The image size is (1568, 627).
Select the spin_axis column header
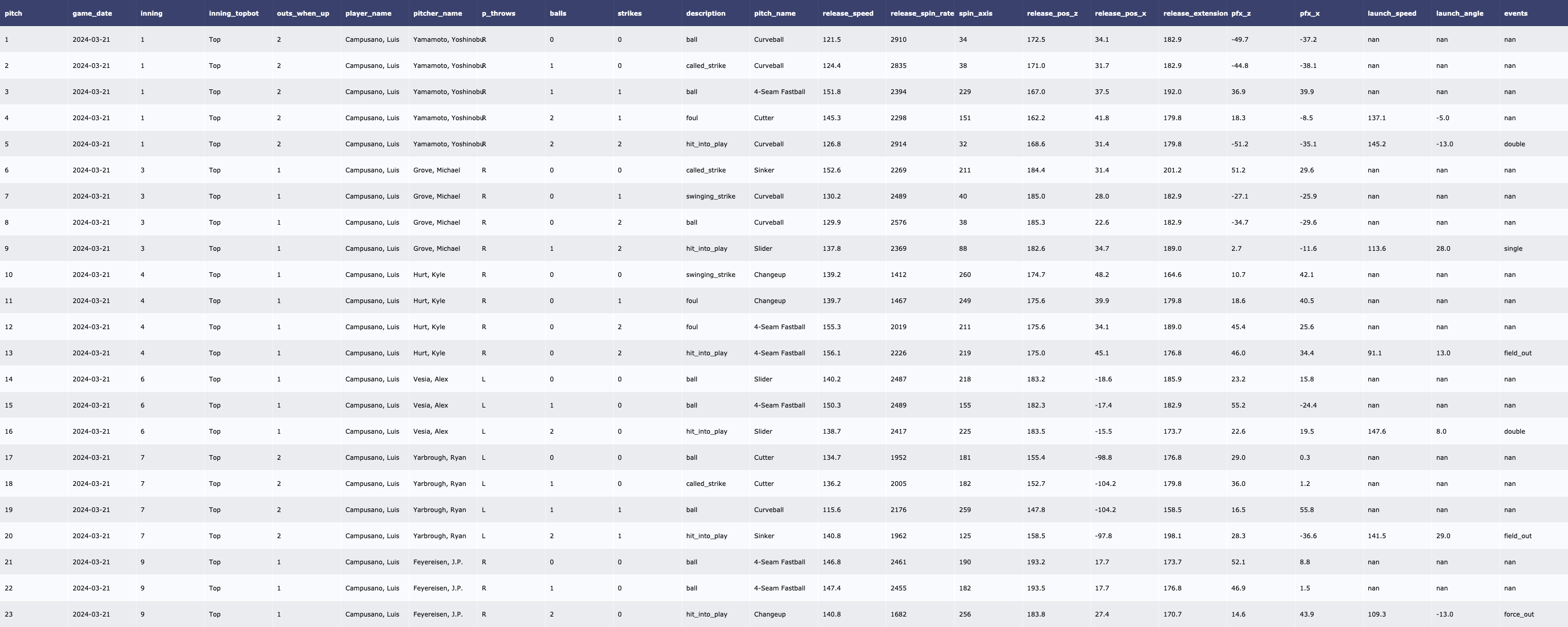click(975, 14)
